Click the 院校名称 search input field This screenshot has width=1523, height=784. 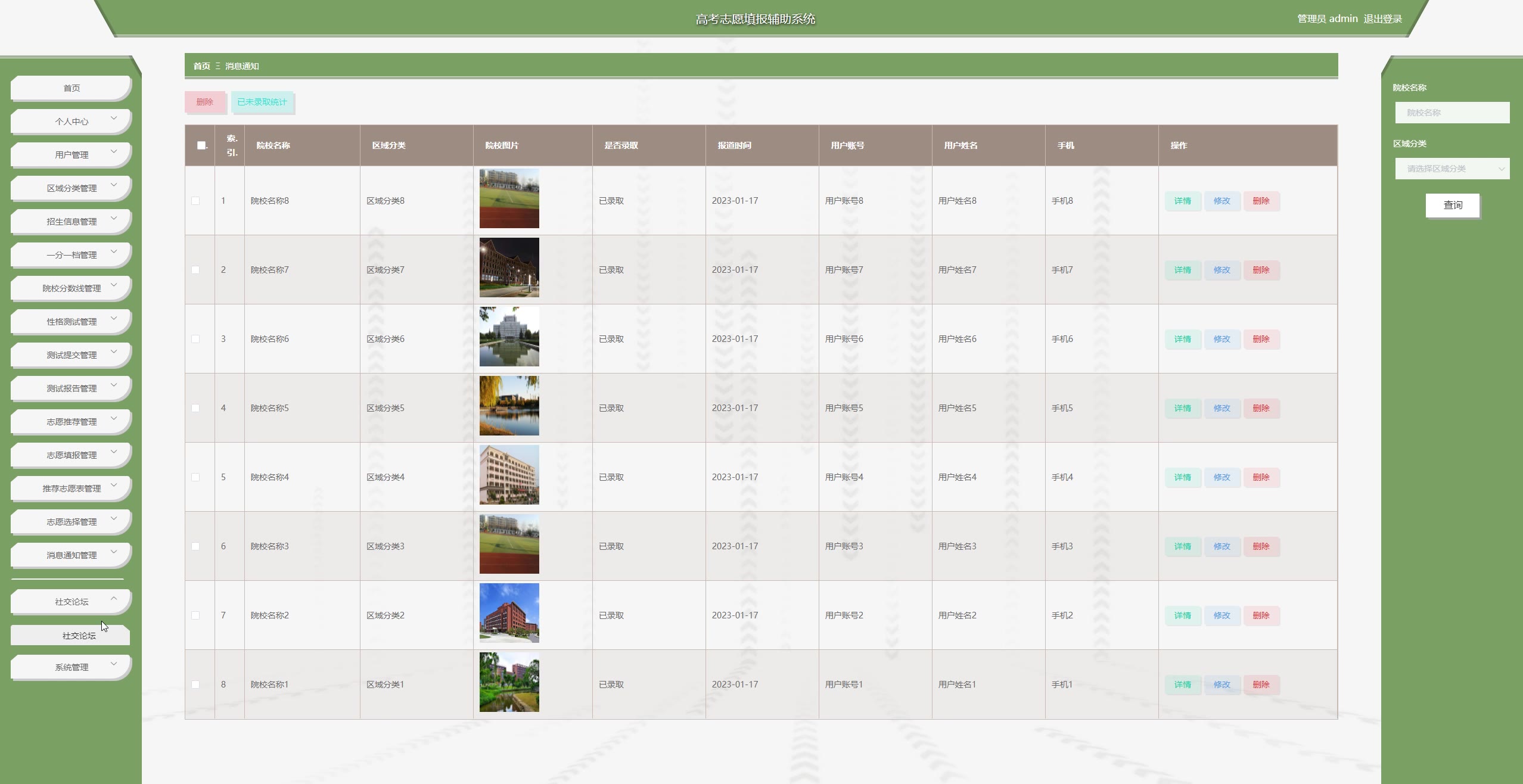[1451, 113]
